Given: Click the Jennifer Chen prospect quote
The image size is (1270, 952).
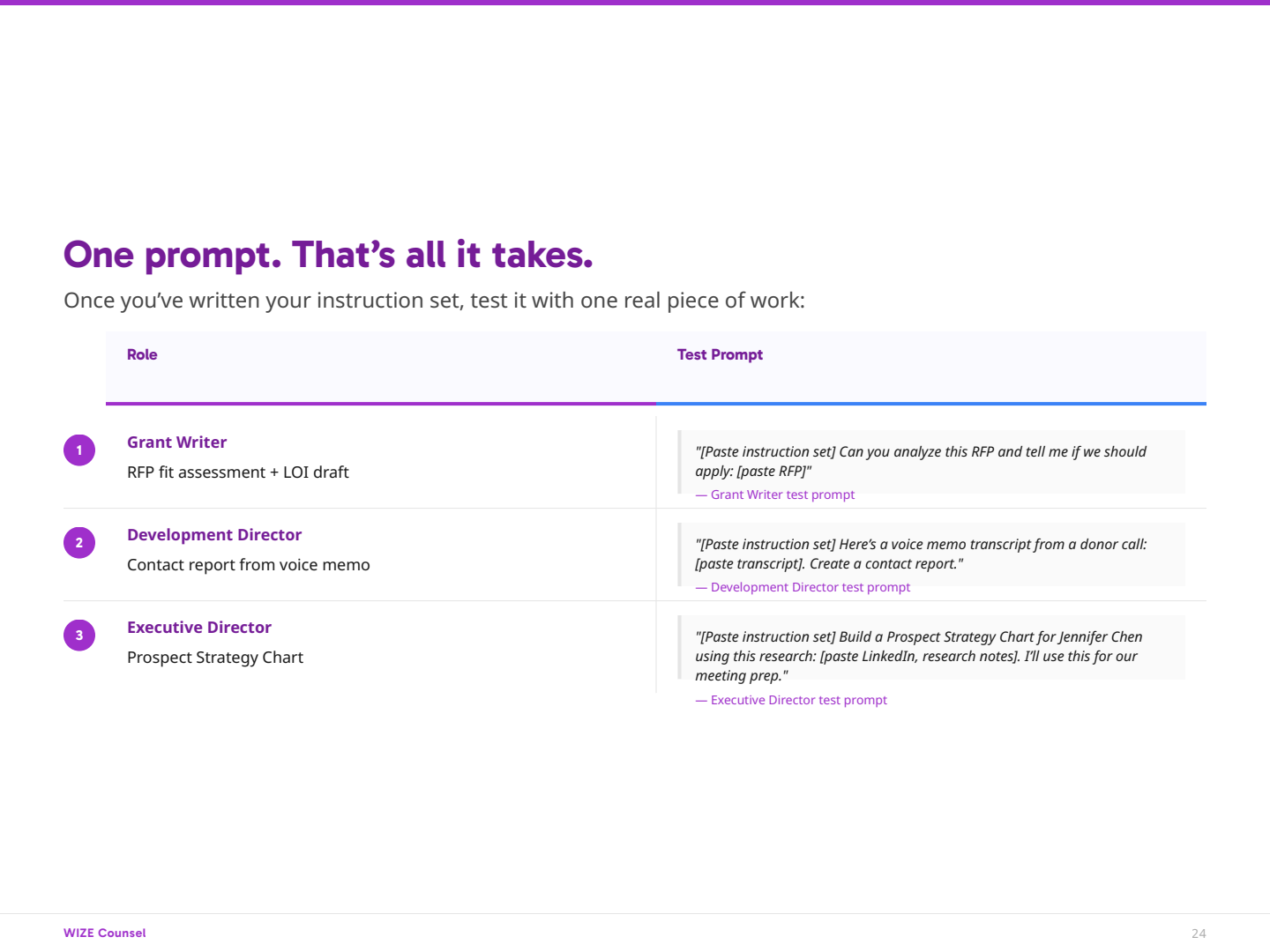Looking at the screenshot, I should (x=918, y=656).
